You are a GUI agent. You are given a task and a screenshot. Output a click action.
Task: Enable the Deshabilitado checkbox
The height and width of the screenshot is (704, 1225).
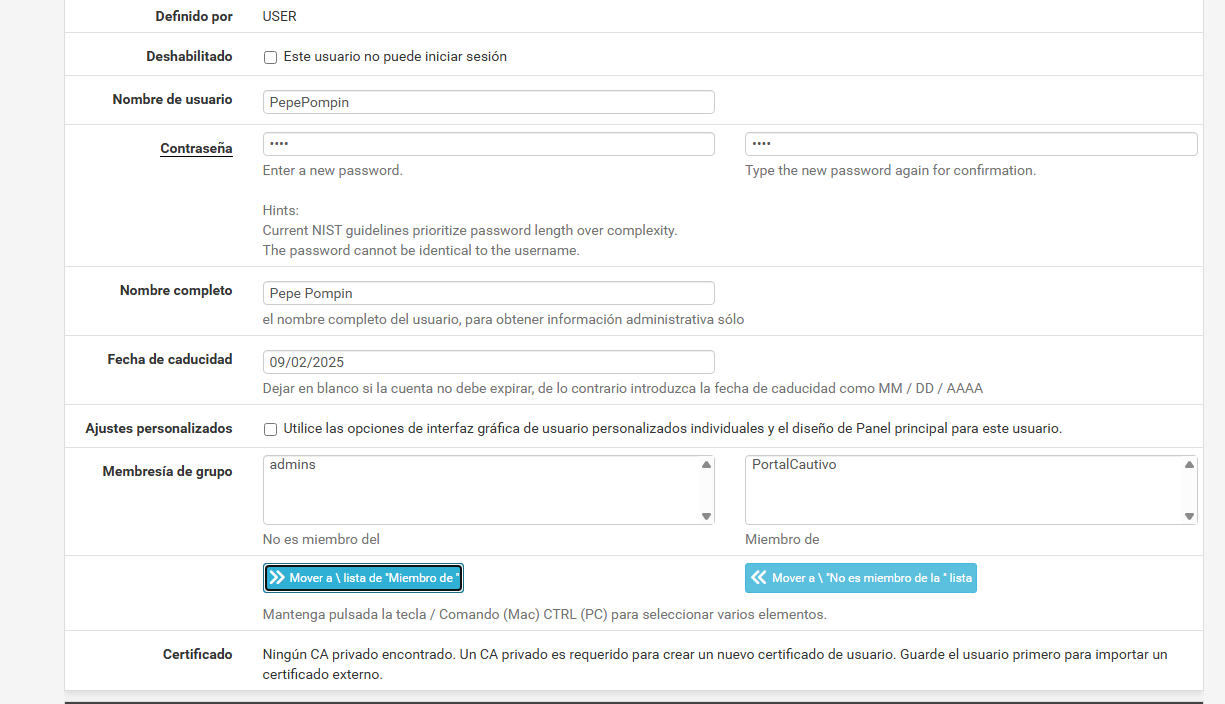pyautogui.click(x=270, y=58)
